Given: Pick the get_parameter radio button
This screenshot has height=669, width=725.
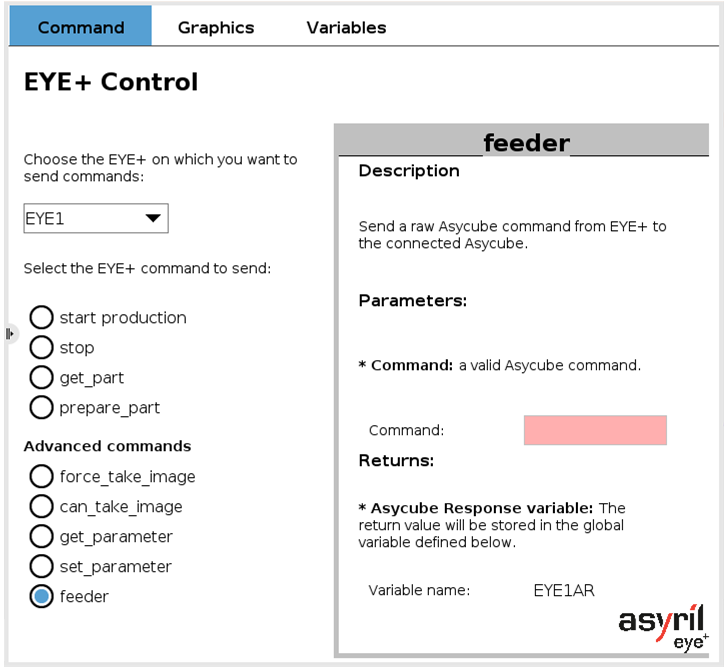Looking at the screenshot, I should pyautogui.click(x=41, y=537).
